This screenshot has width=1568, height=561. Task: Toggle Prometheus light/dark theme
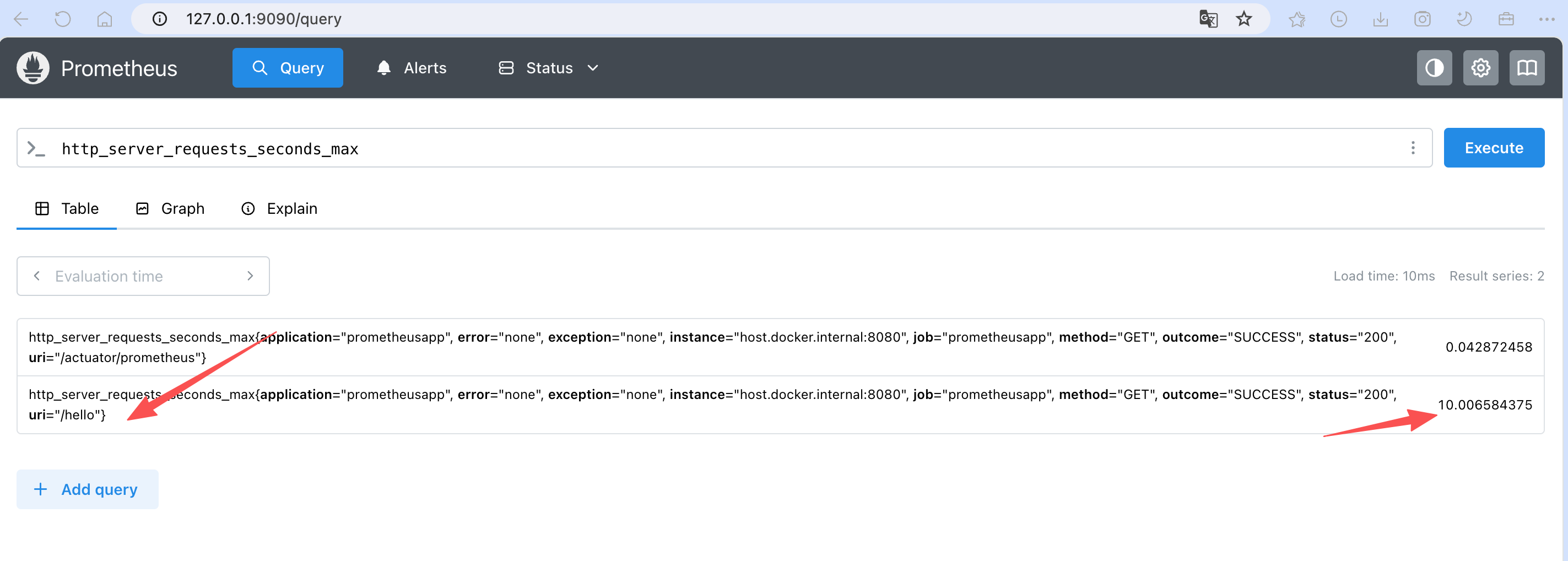click(x=1434, y=68)
